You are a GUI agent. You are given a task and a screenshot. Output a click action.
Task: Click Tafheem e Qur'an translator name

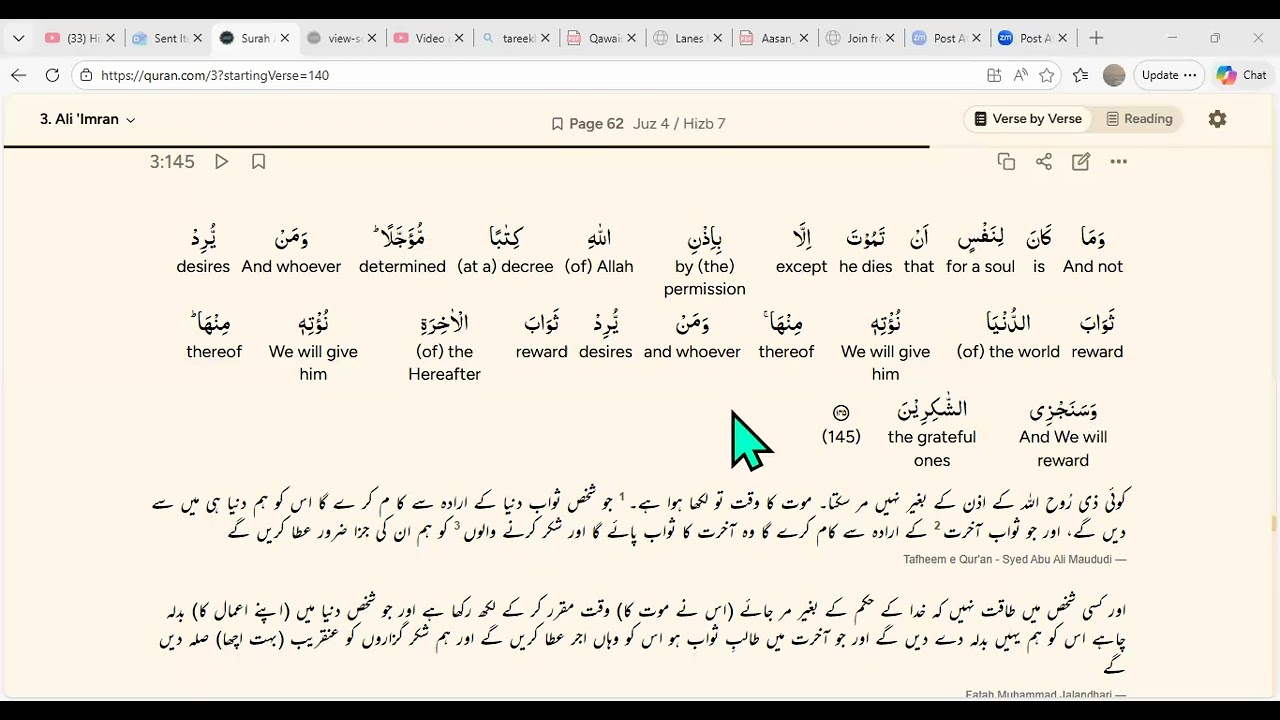coord(1014,559)
